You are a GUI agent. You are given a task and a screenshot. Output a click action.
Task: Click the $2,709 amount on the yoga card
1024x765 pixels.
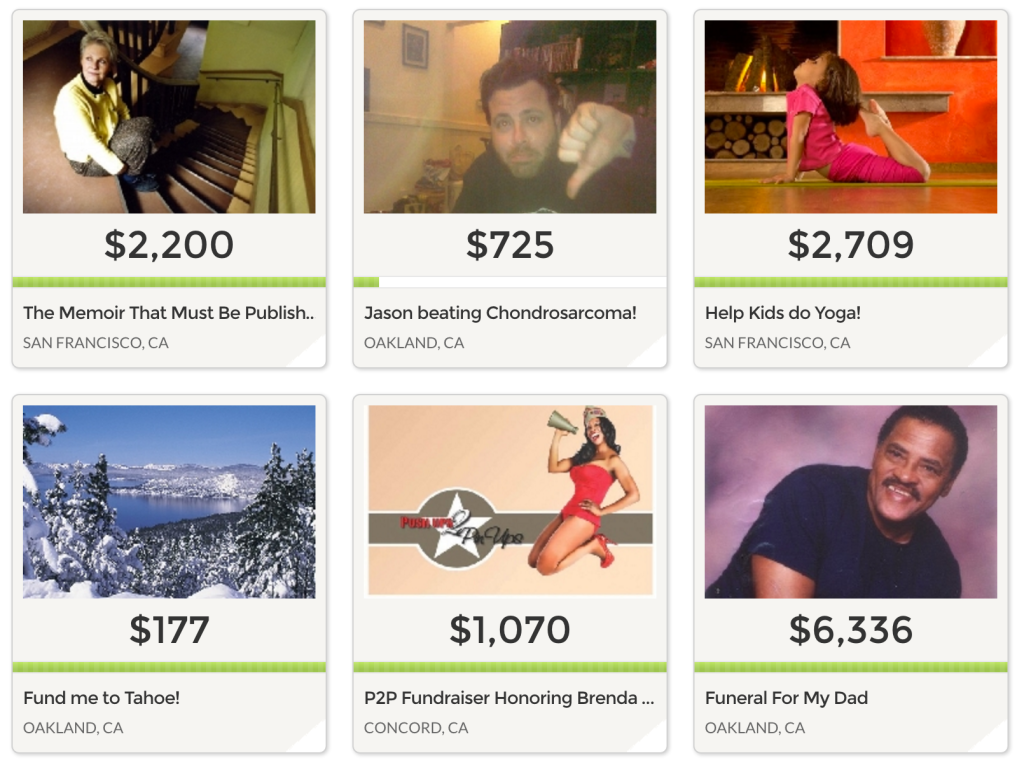pyautogui.click(x=850, y=245)
